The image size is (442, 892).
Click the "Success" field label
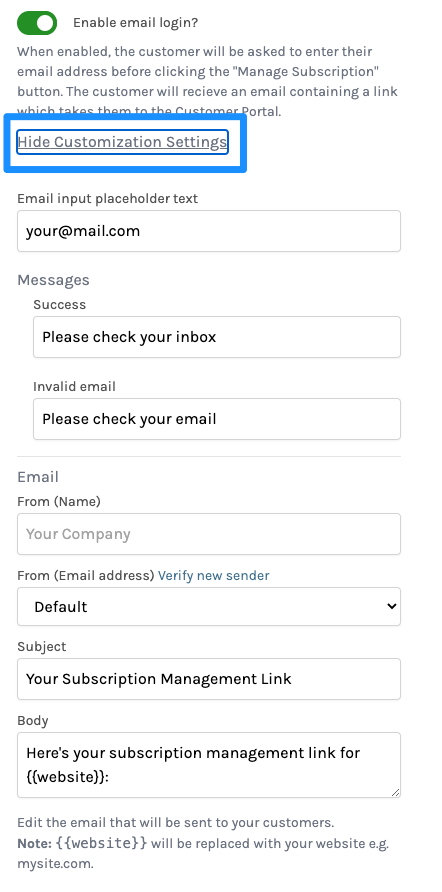pyautogui.click(x=60, y=304)
